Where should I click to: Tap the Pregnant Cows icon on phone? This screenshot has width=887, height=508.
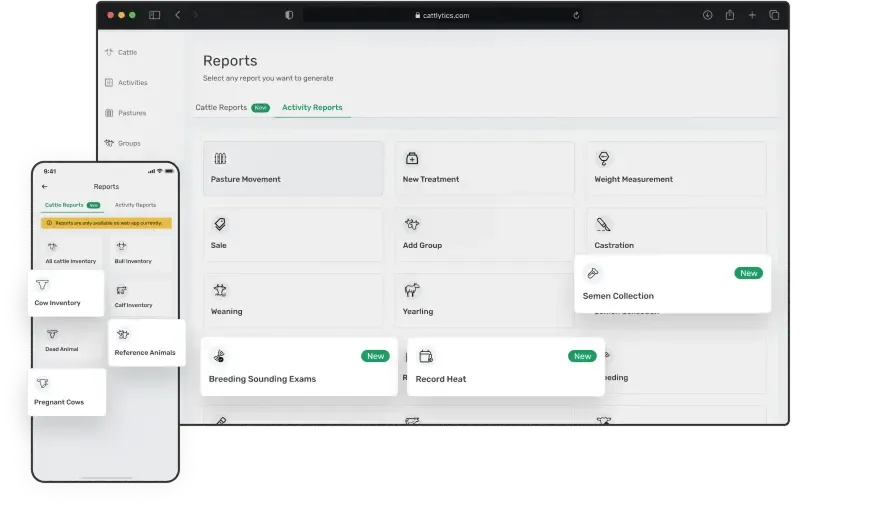click(x=42, y=384)
